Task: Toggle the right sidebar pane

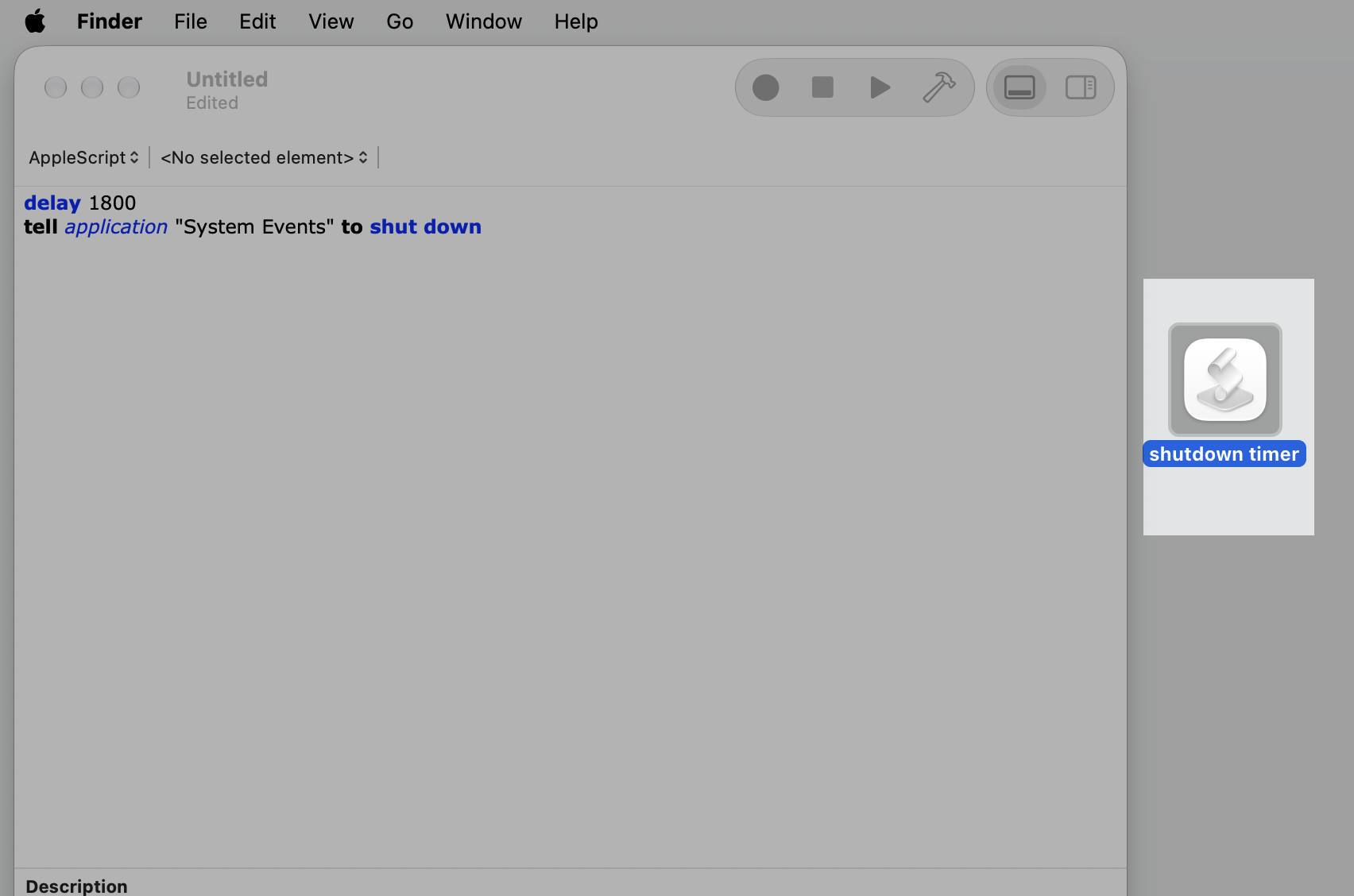Action: pyautogui.click(x=1081, y=87)
